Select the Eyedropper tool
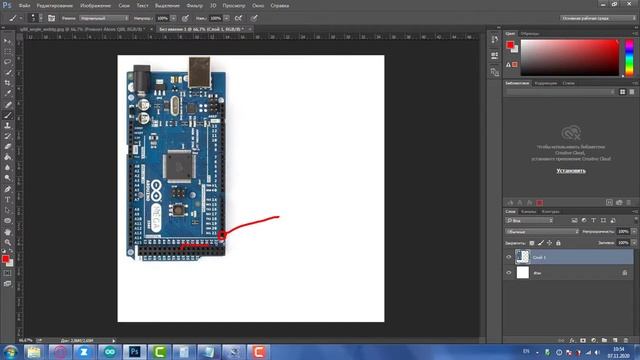The height and width of the screenshot is (360, 640). pyautogui.click(x=7, y=94)
